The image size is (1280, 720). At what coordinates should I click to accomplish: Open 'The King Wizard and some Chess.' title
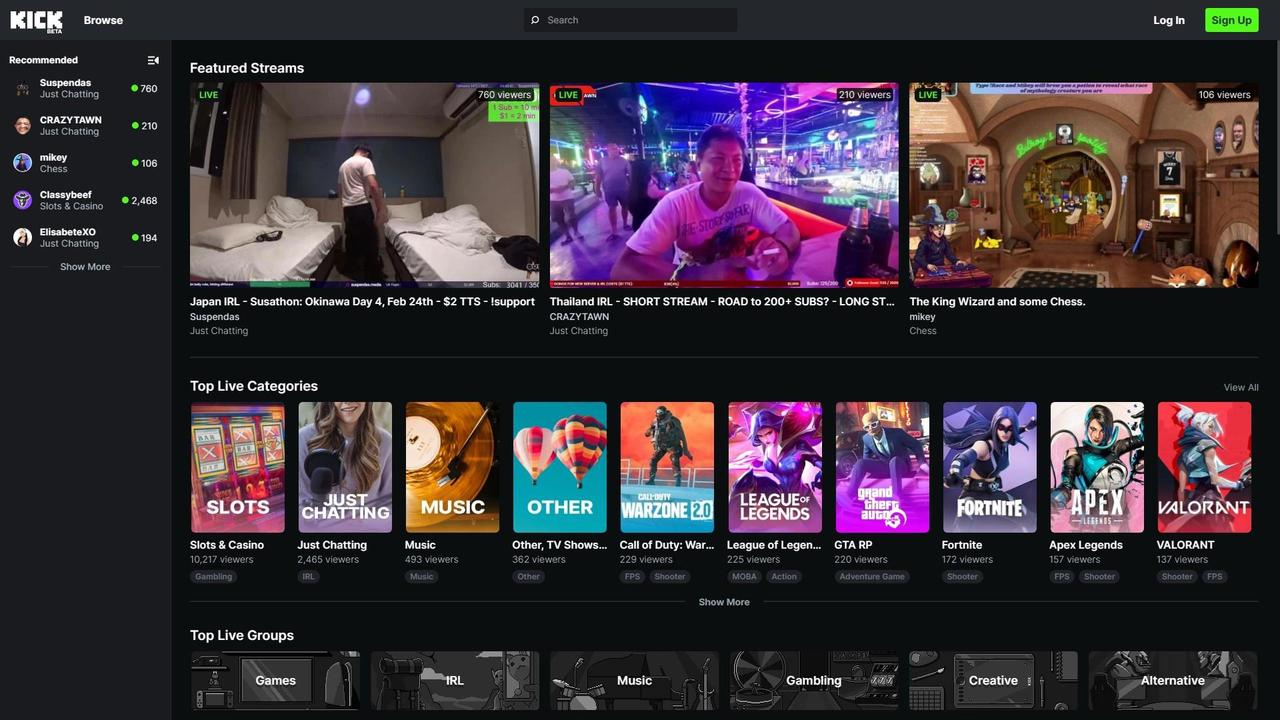pyautogui.click(x=997, y=301)
